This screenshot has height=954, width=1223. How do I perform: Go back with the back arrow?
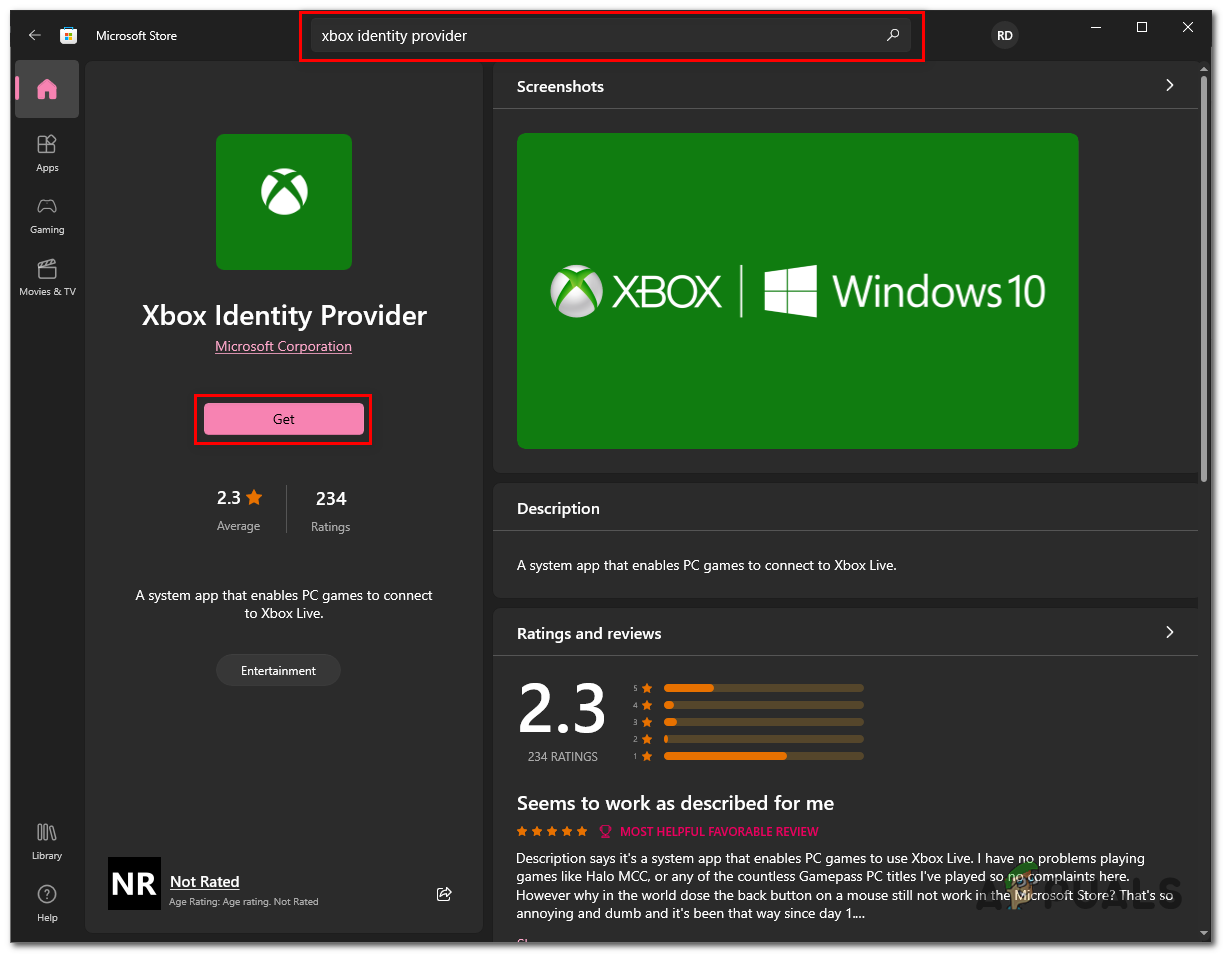click(x=35, y=35)
